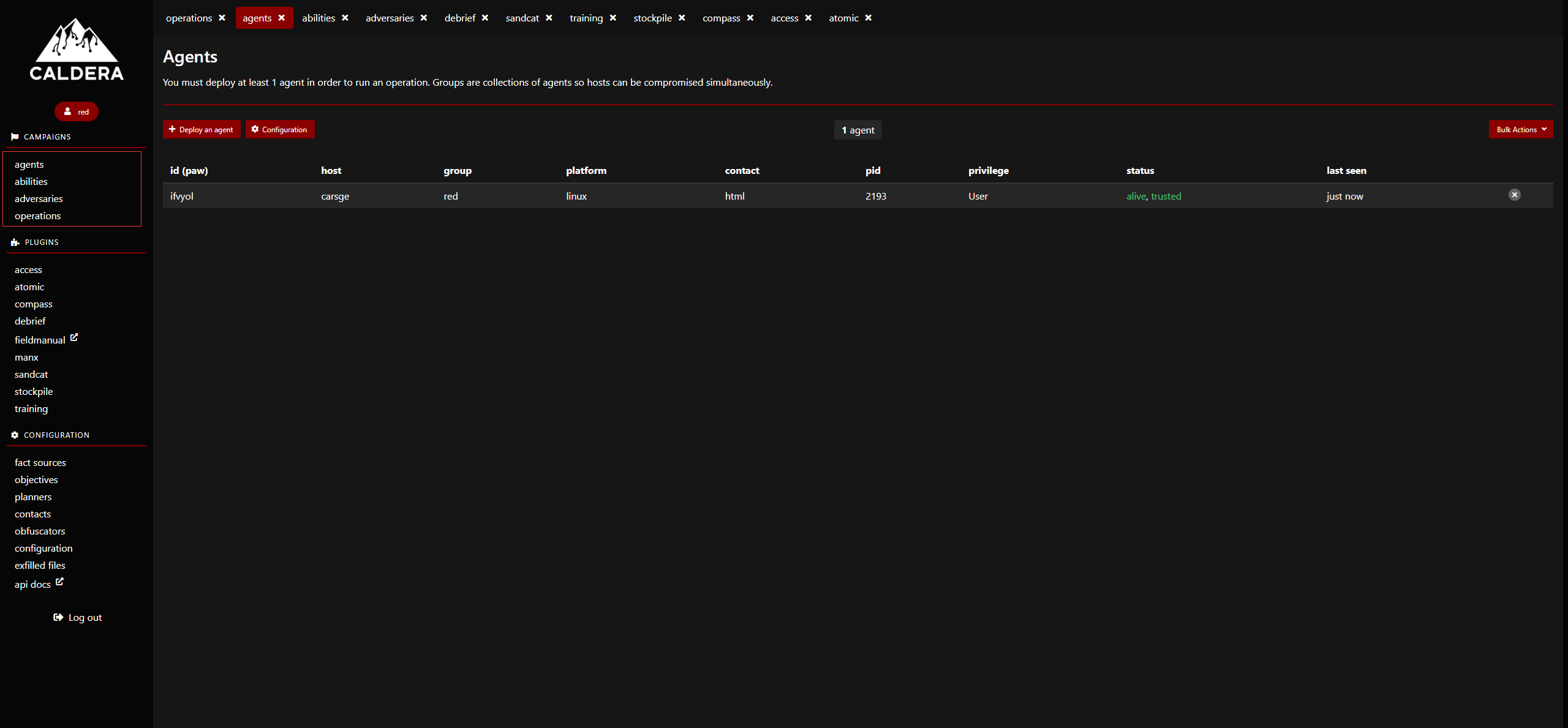This screenshot has height=728, width=1568.
Task: Select agent paw ifvyol in table
Action: 182,196
